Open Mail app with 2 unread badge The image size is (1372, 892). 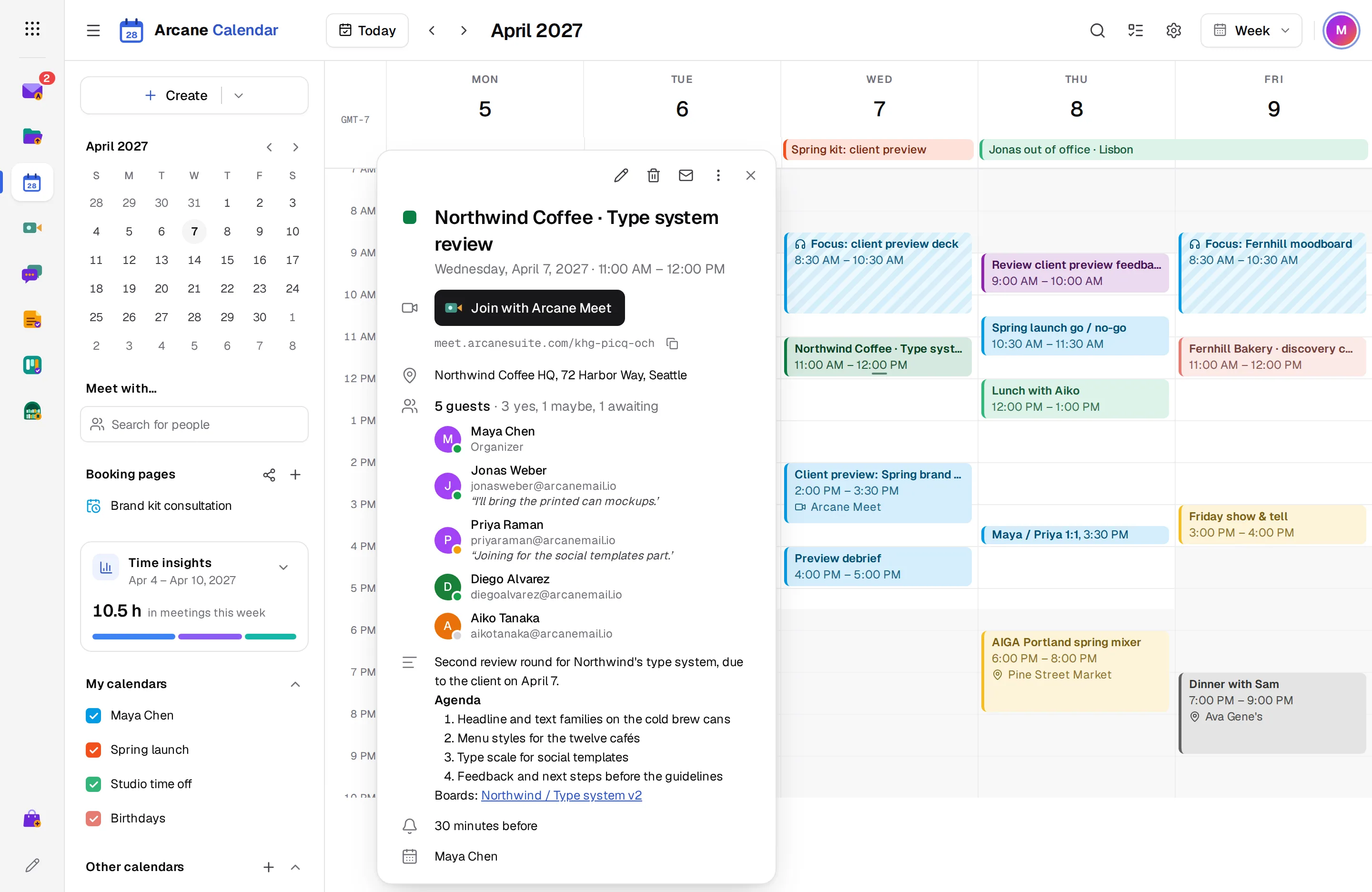(x=32, y=91)
